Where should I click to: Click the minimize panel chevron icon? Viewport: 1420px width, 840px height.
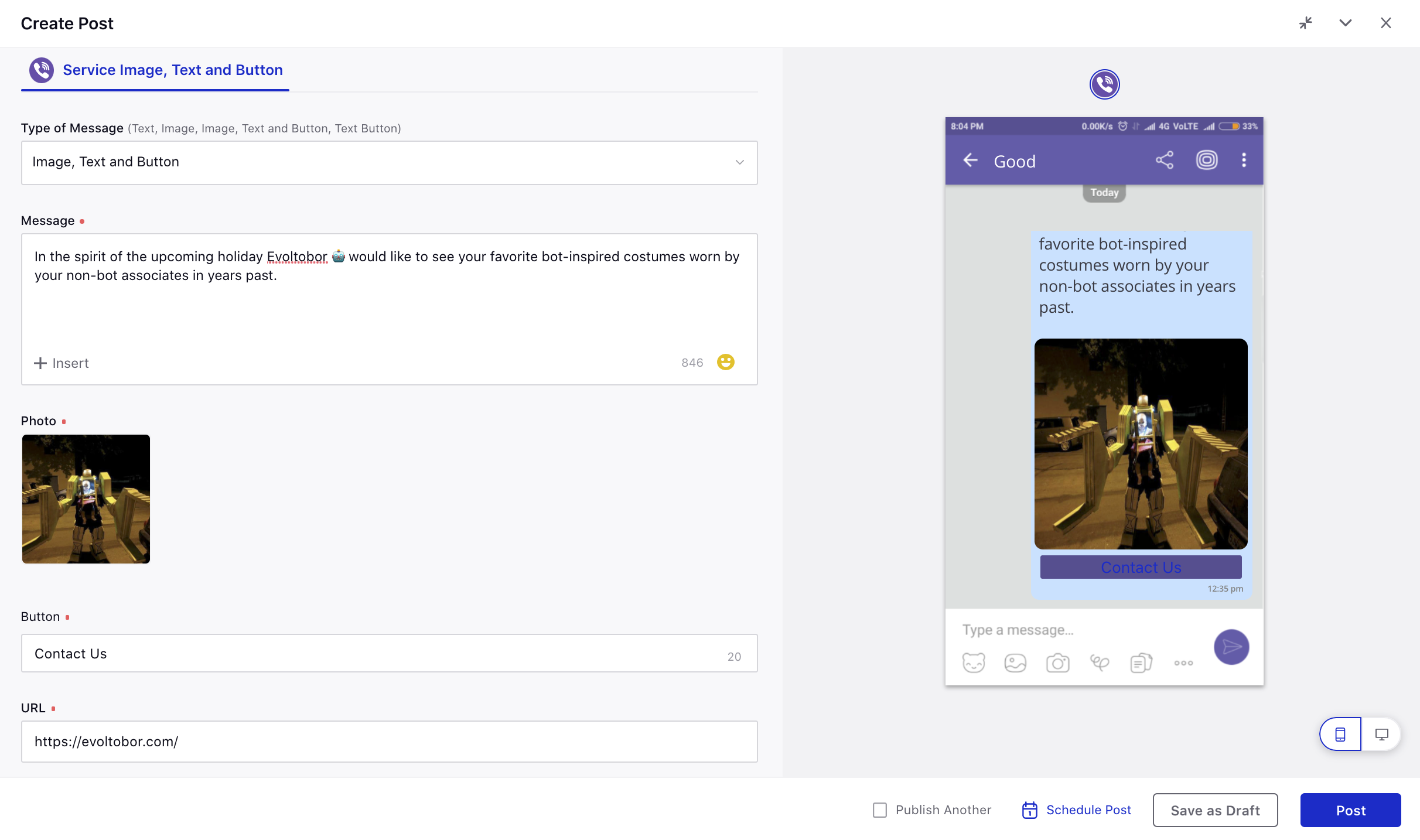click(1345, 22)
